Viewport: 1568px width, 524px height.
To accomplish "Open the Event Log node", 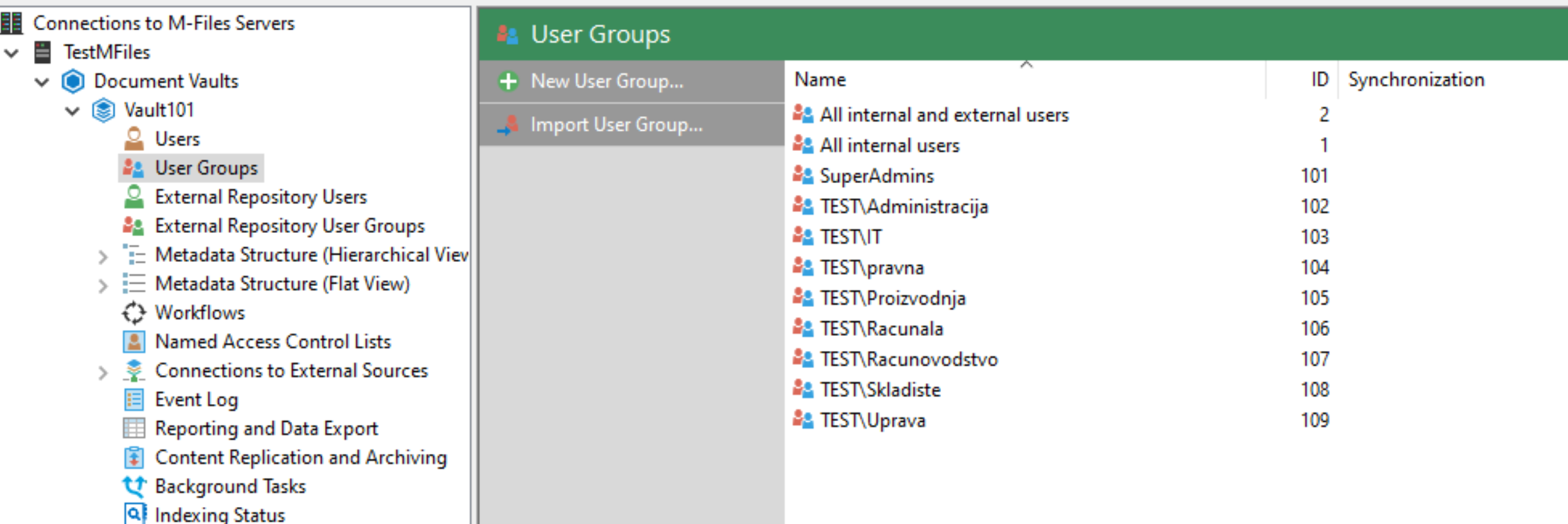I will click(196, 400).
